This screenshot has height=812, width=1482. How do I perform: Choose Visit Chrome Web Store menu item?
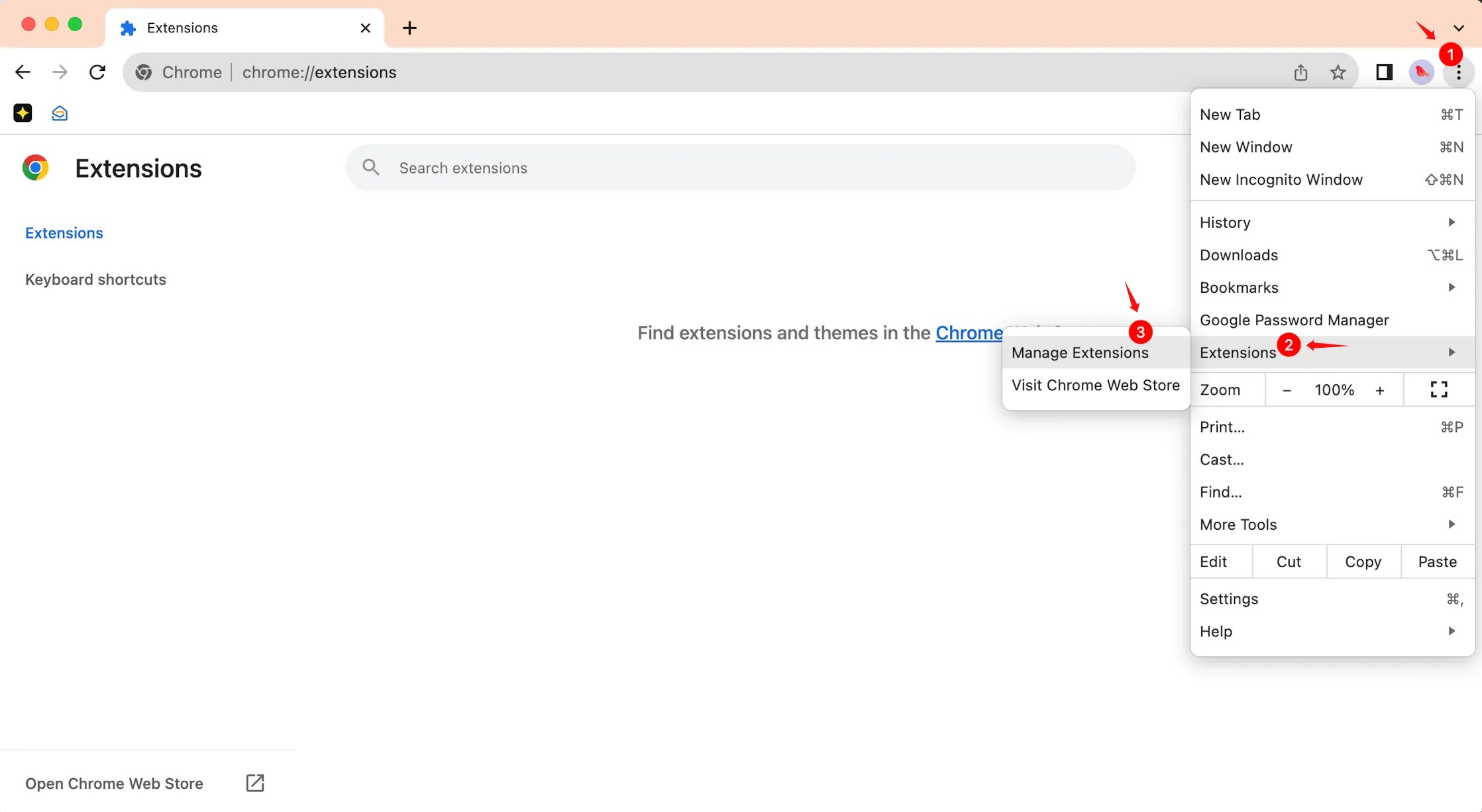(x=1095, y=385)
